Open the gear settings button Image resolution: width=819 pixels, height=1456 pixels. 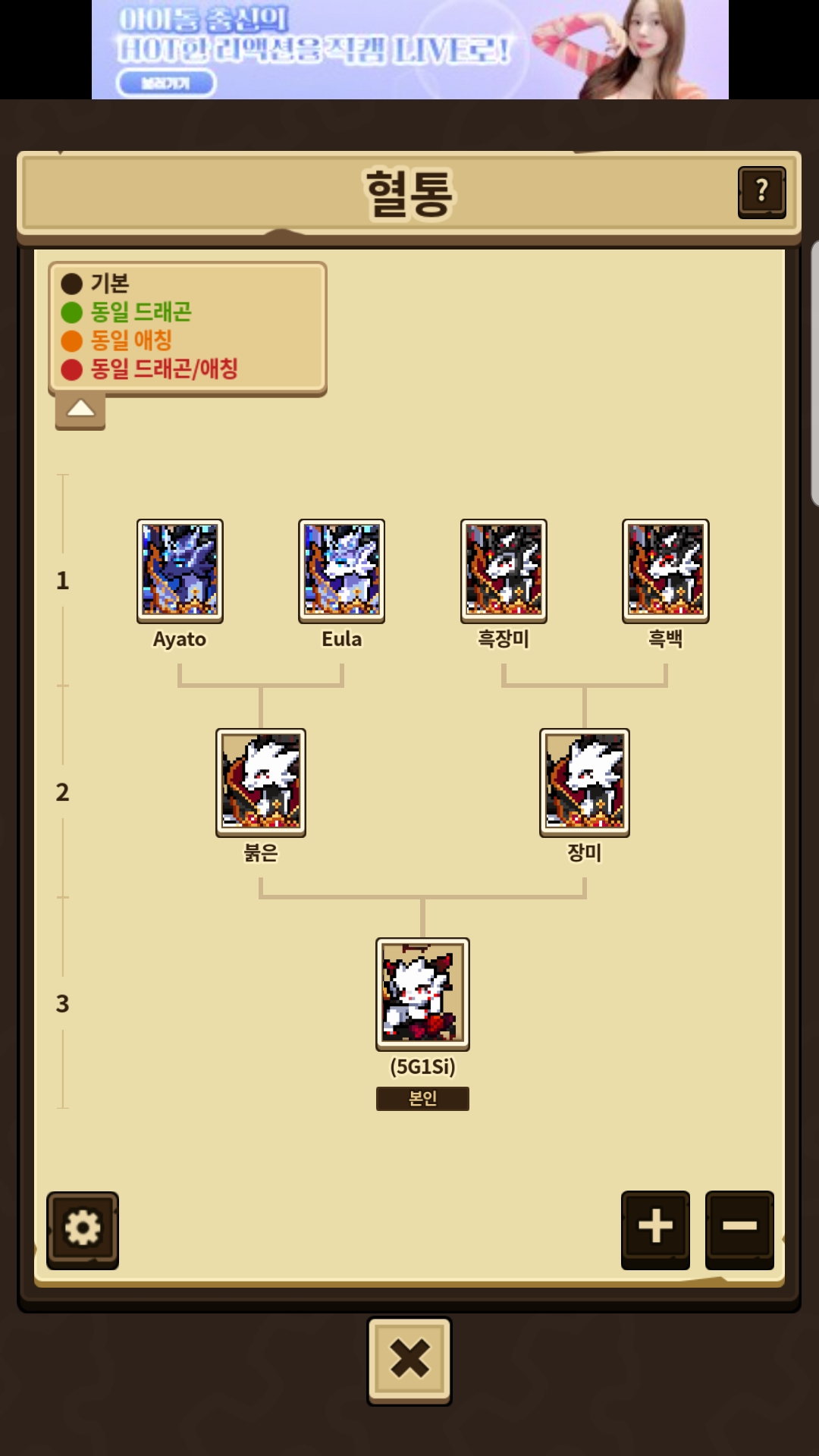[x=83, y=1229]
